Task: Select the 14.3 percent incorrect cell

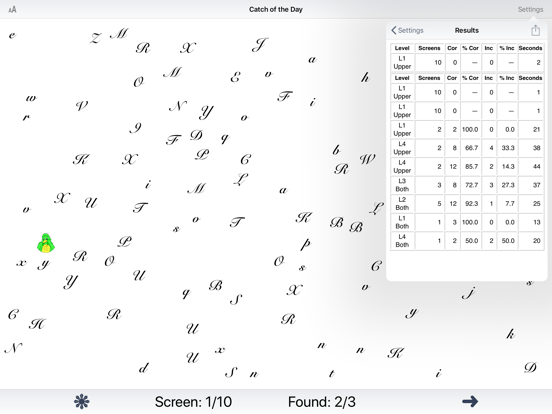Action: pyautogui.click(x=507, y=167)
